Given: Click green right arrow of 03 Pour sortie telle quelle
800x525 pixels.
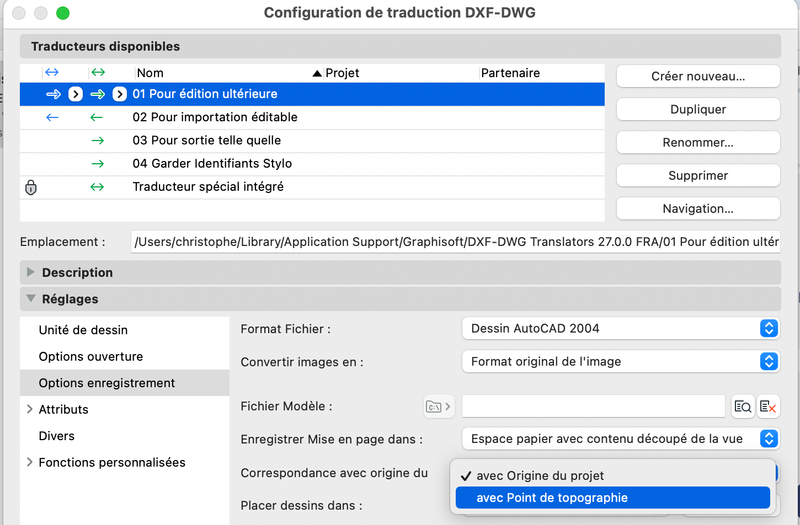Looking at the screenshot, I should point(97,140).
